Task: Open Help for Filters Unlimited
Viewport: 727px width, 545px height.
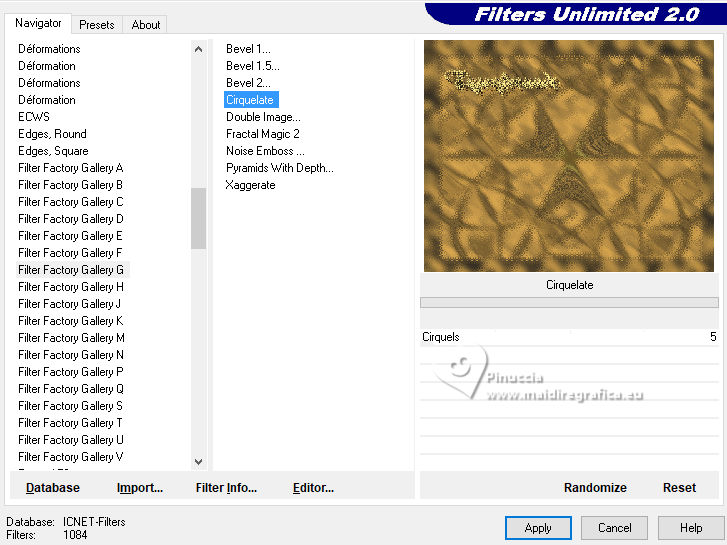Action: (x=691, y=528)
